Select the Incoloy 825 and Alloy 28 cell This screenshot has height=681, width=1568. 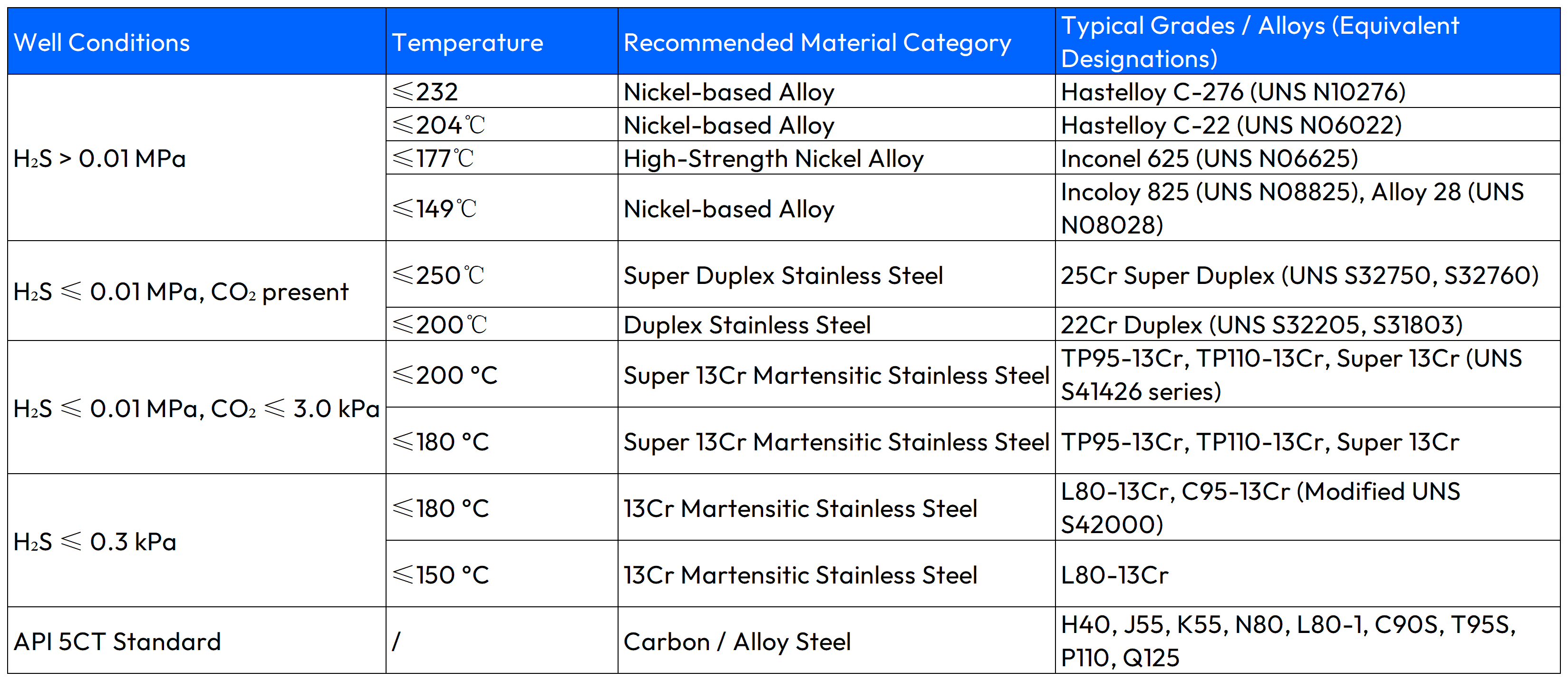(x=1292, y=208)
